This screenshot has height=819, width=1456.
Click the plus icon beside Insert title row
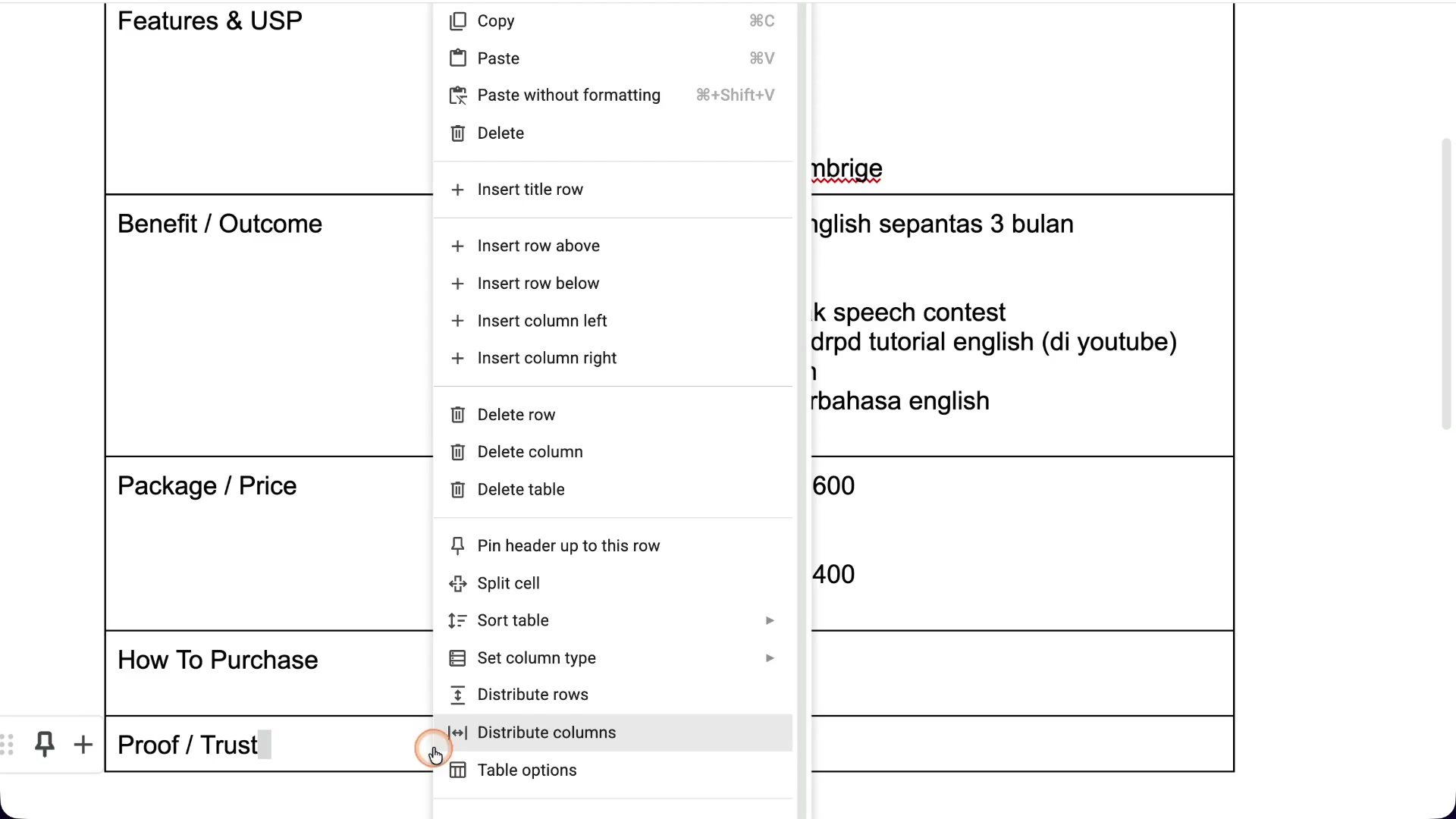(x=457, y=190)
